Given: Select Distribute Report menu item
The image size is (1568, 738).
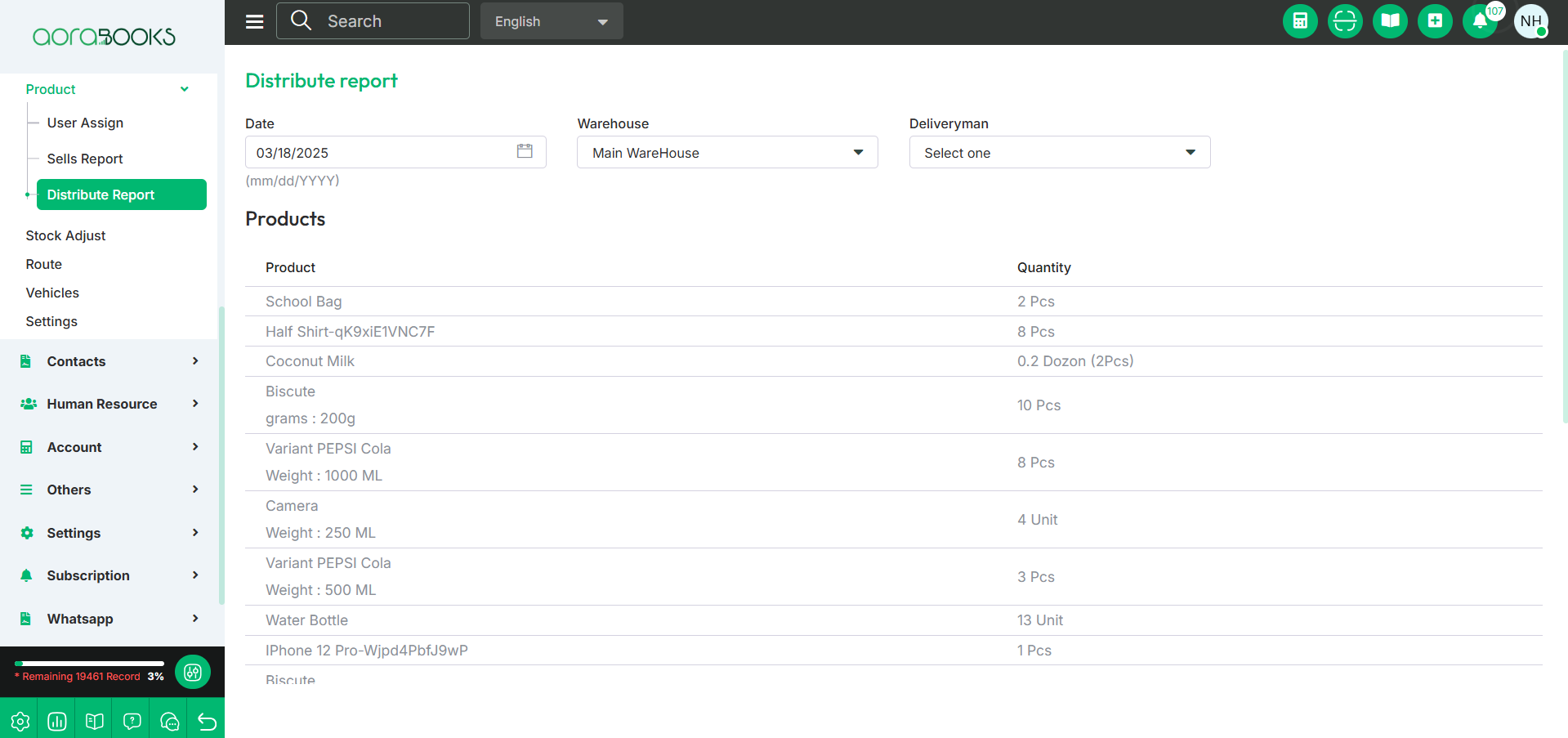Looking at the screenshot, I should [121, 195].
